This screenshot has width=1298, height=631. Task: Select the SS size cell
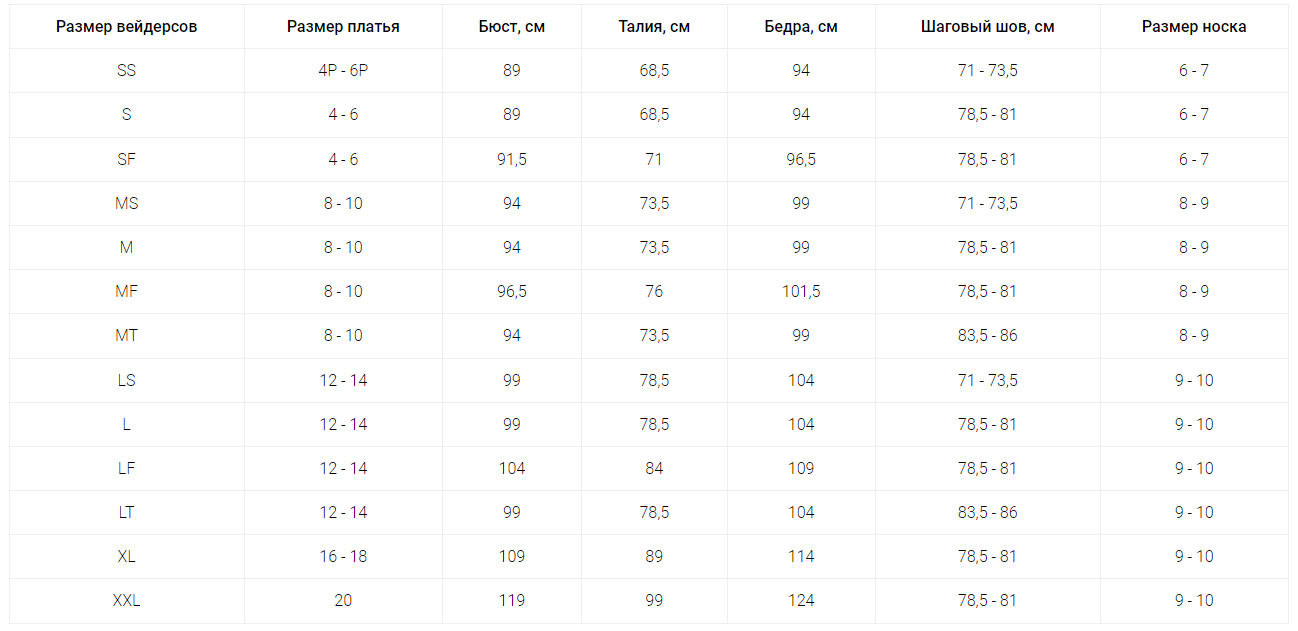click(126, 71)
